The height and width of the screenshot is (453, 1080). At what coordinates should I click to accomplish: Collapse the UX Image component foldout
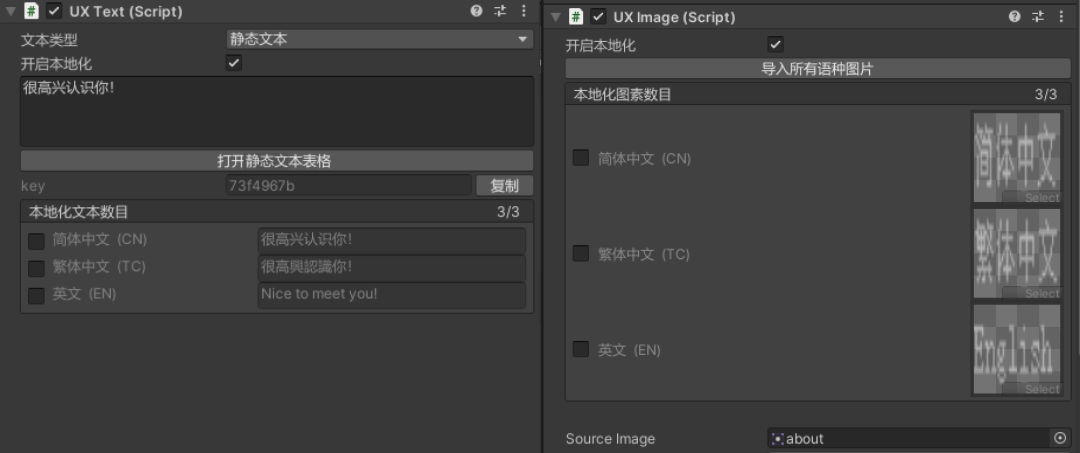pyautogui.click(x=555, y=17)
